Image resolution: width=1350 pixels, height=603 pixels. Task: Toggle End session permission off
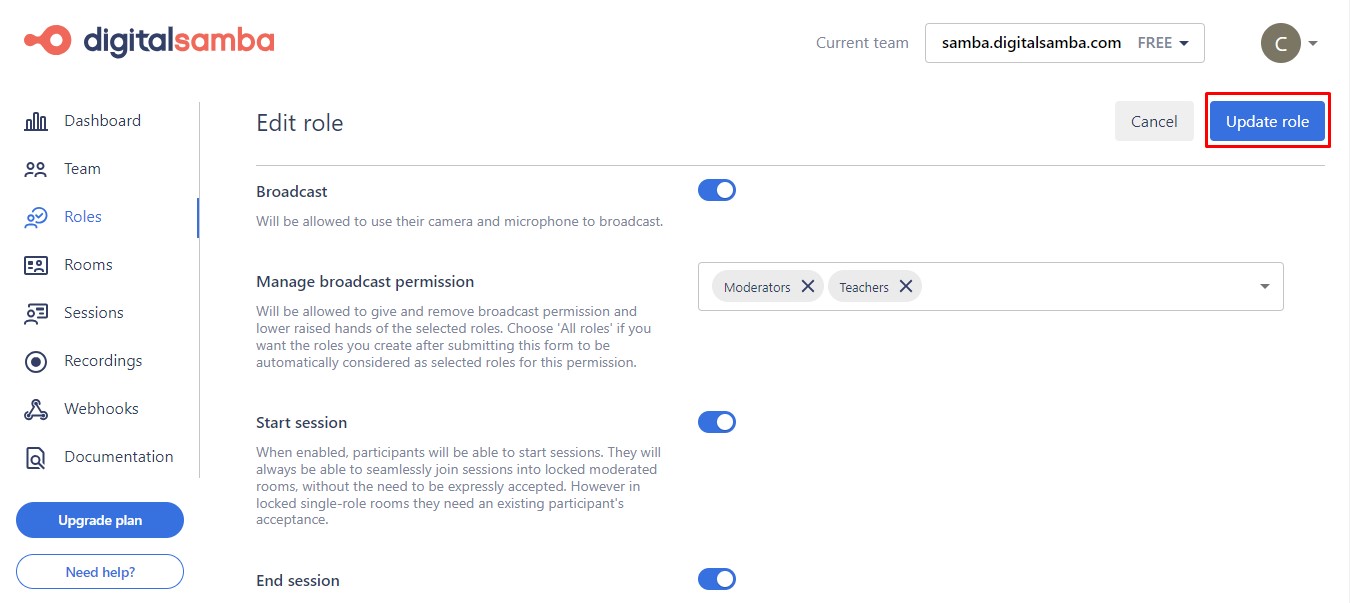[717, 579]
